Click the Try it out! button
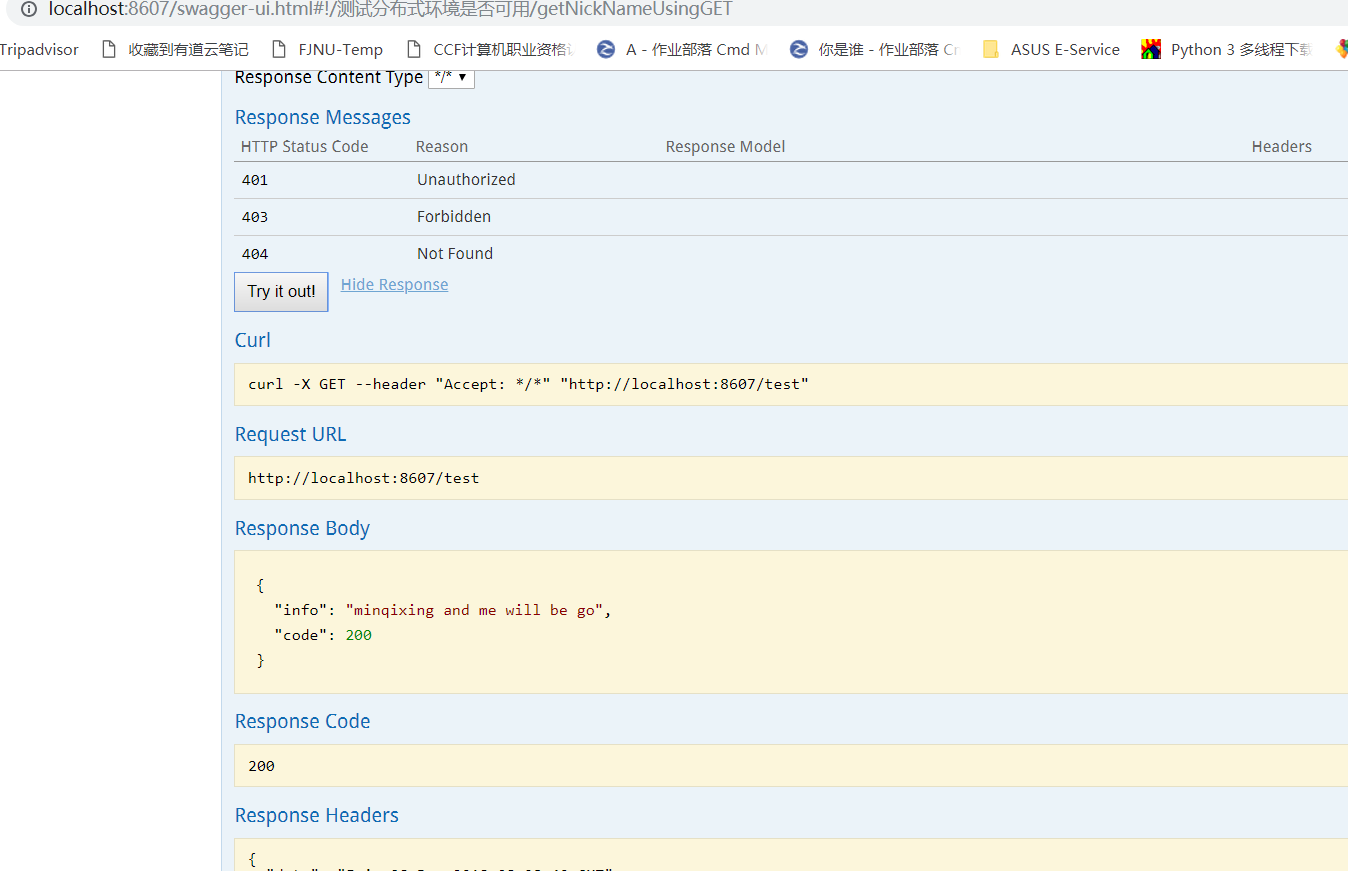The height and width of the screenshot is (871, 1348). [281, 291]
